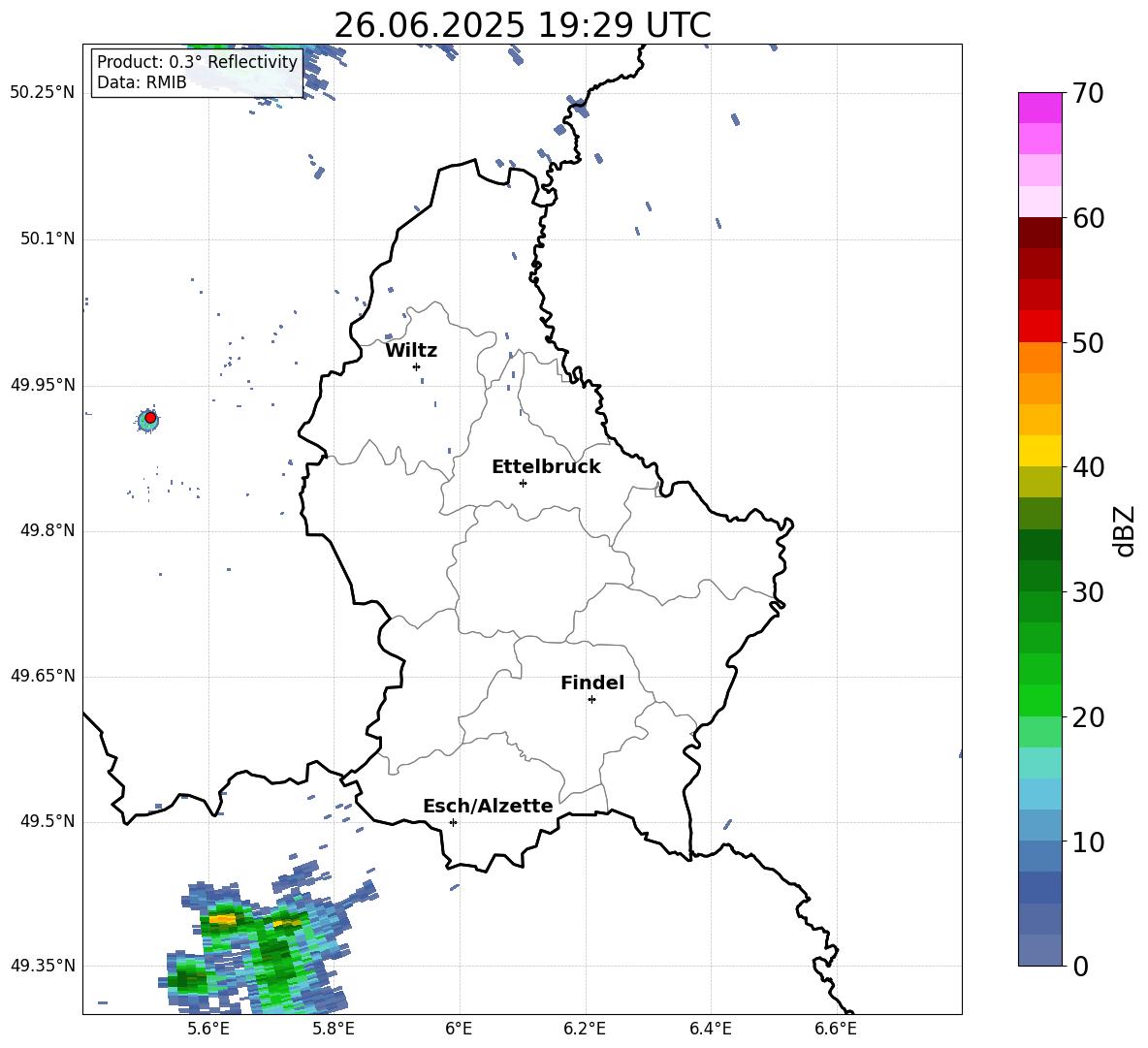
Task: Select the Wiltz city label
Action: (x=411, y=351)
